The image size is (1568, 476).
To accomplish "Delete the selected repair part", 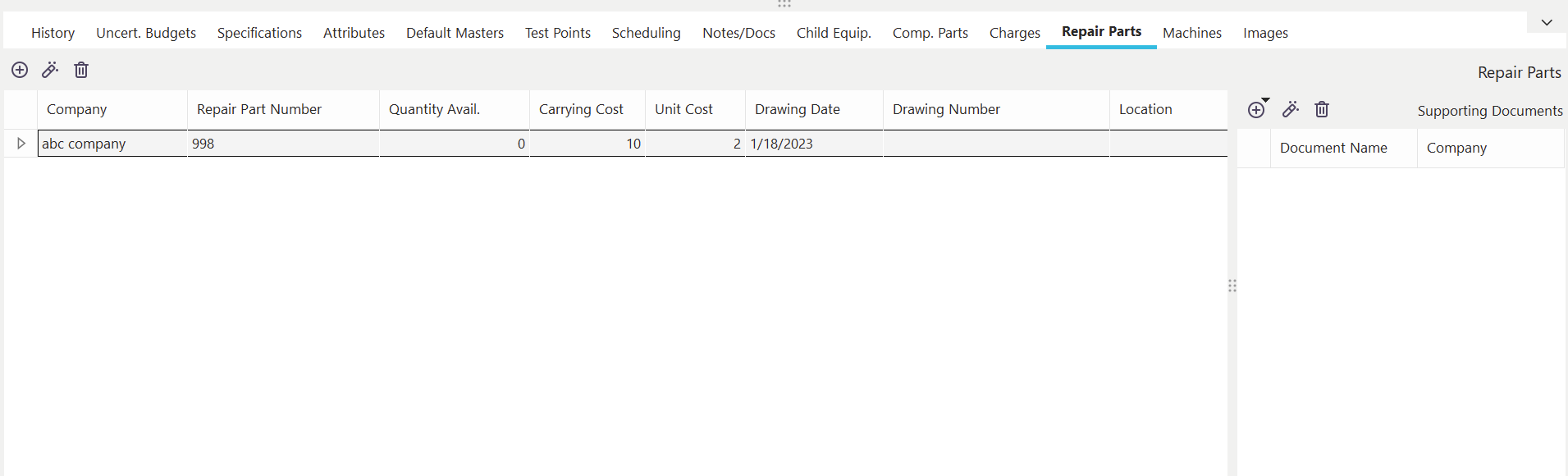I will point(81,70).
